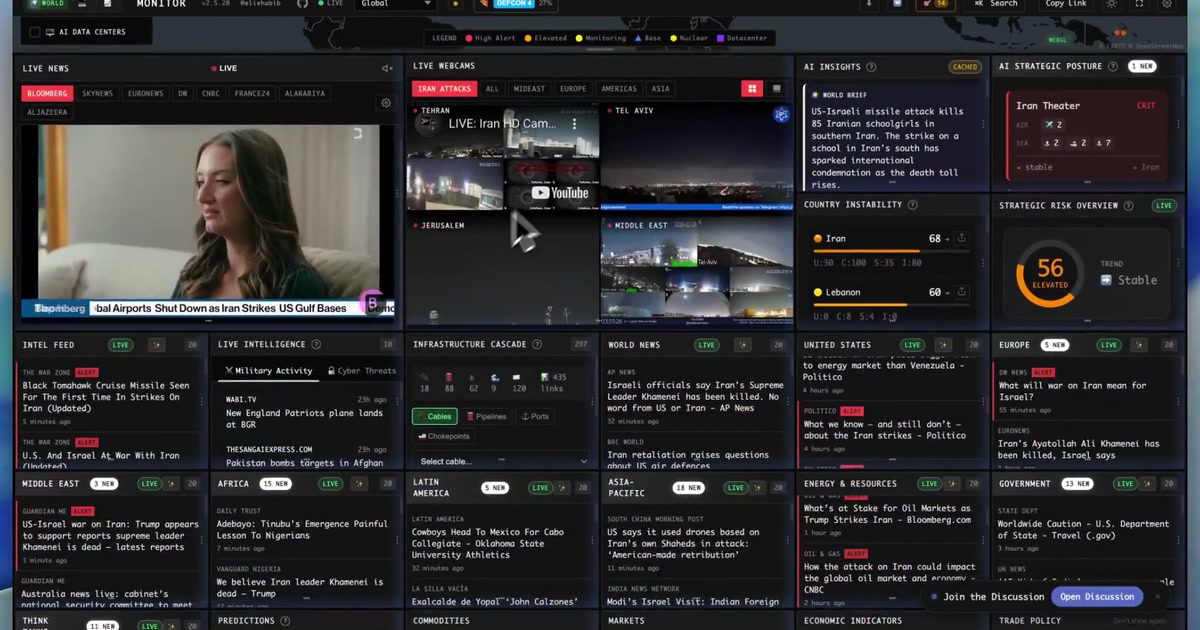Open the AI Insights help icon

(871, 67)
